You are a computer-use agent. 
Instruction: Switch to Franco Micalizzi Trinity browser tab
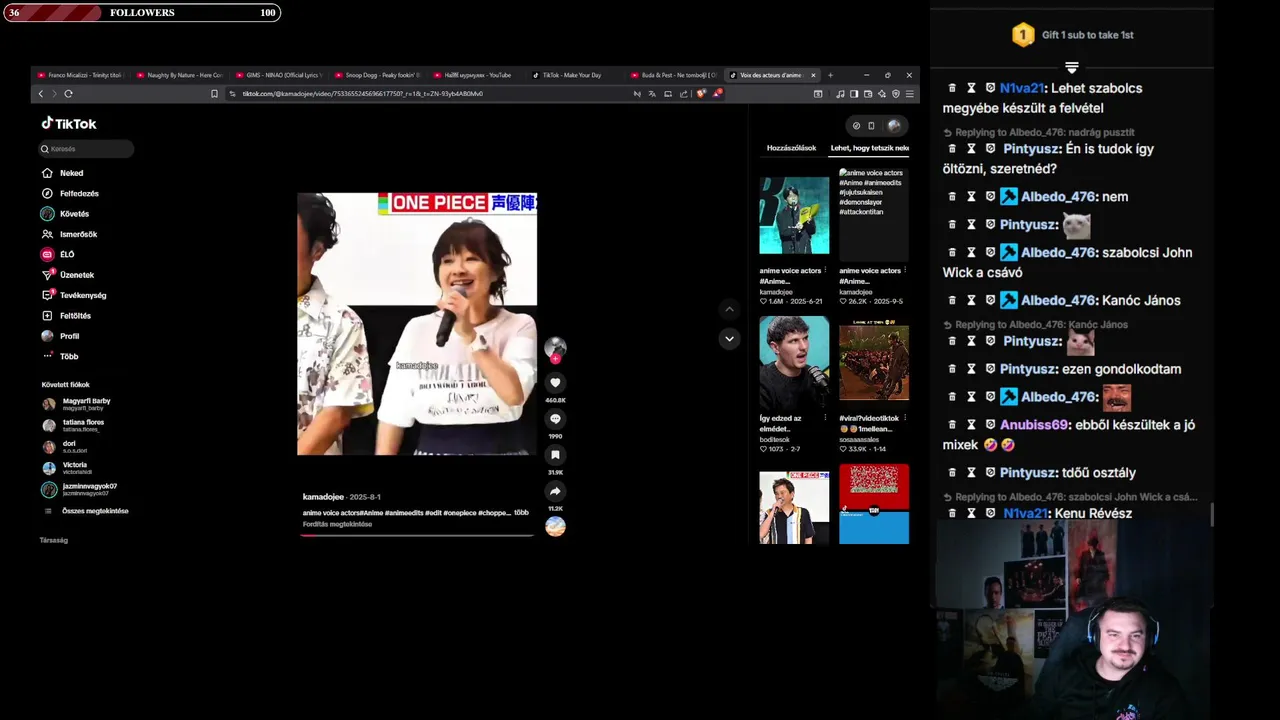click(x=79, y=75)
